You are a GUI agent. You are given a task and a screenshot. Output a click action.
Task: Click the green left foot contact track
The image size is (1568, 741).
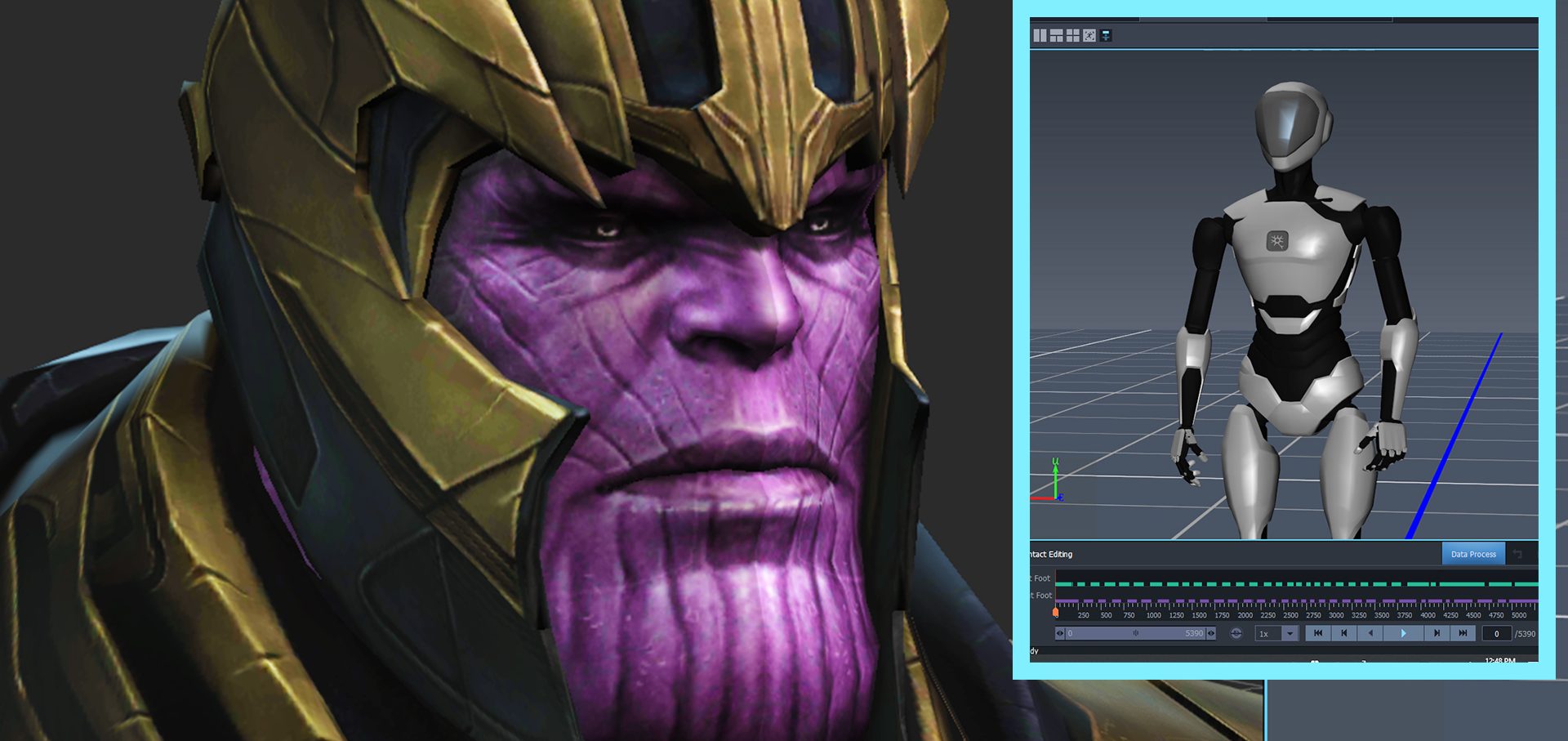coord(1297,584)
